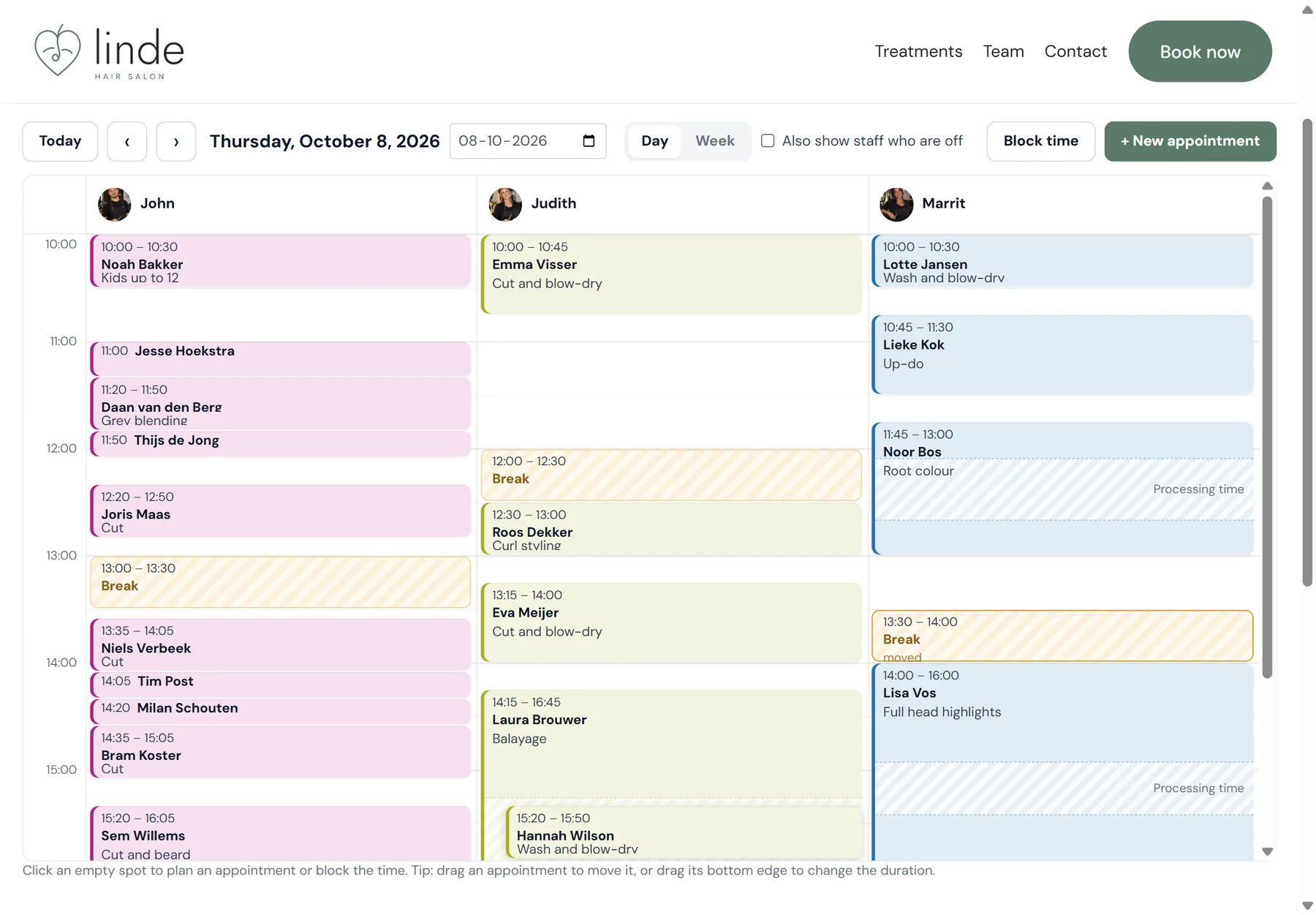1316x915 pixels.
Task: Click the Linde hair salon leaf logo
Action: click(58, 50)
